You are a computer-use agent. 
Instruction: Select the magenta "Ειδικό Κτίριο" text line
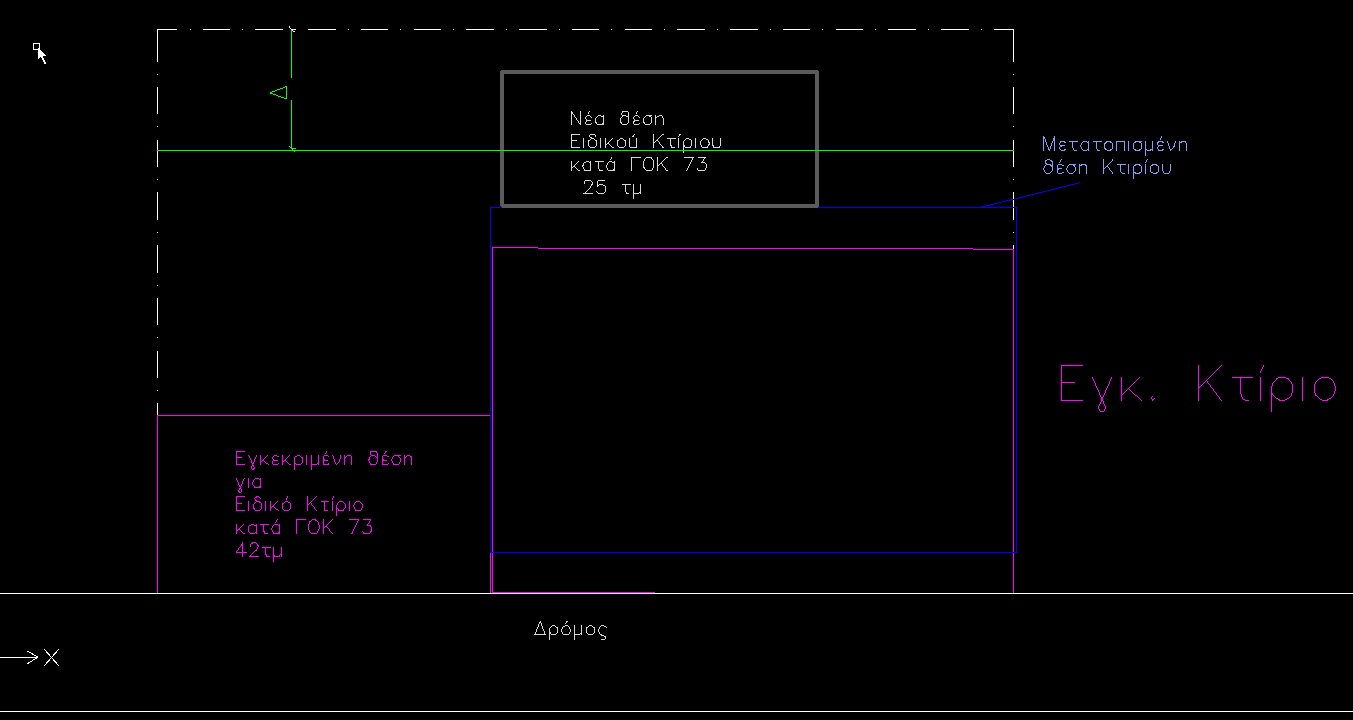click(299, 504)
